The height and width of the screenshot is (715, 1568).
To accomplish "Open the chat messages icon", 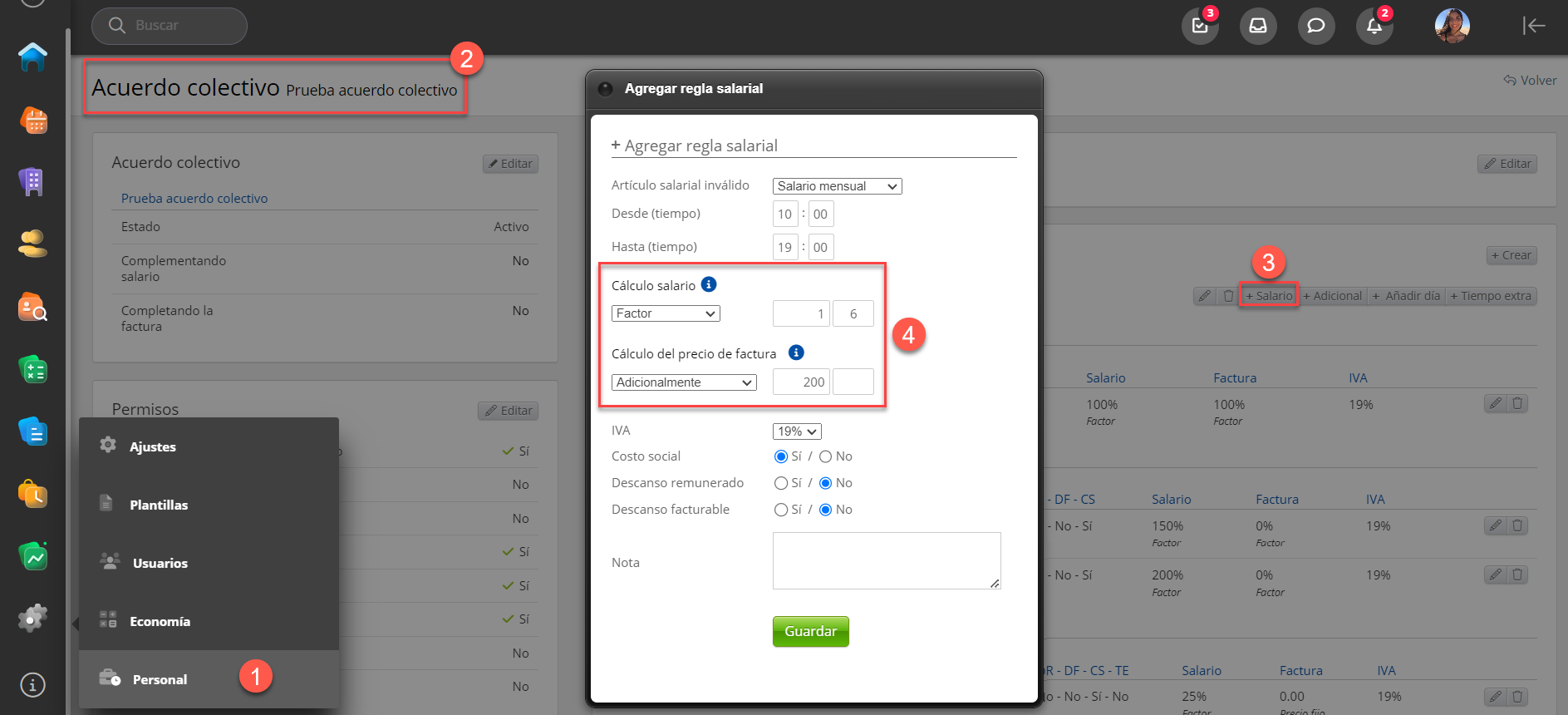I will [1315, 26].
